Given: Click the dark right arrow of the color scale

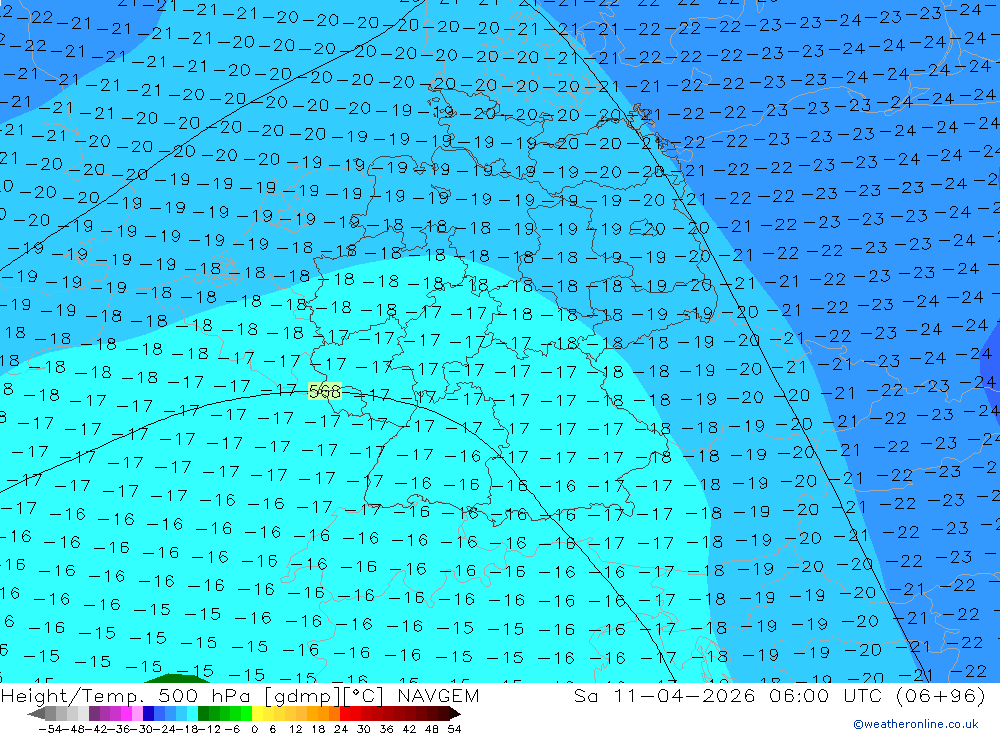Looking at the screenshot, I should 455,714.
